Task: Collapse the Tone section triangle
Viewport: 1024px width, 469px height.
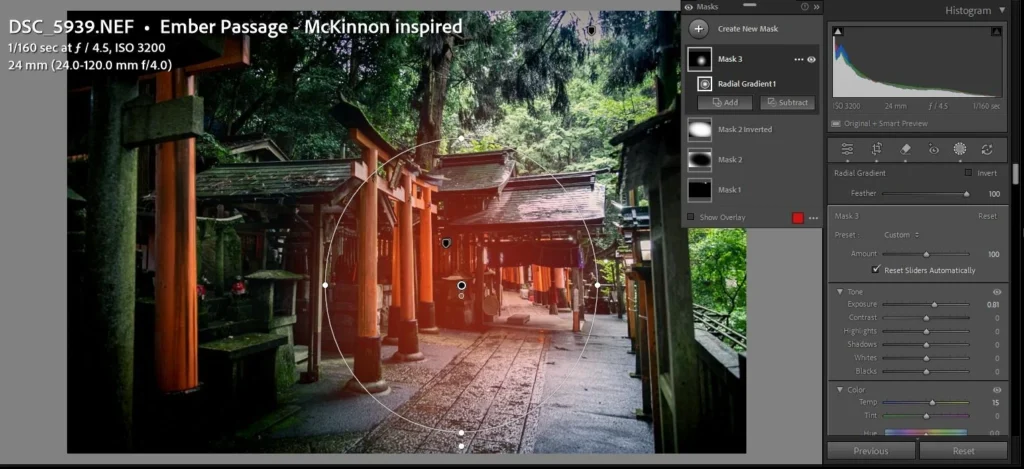Action: pos(840,292)
